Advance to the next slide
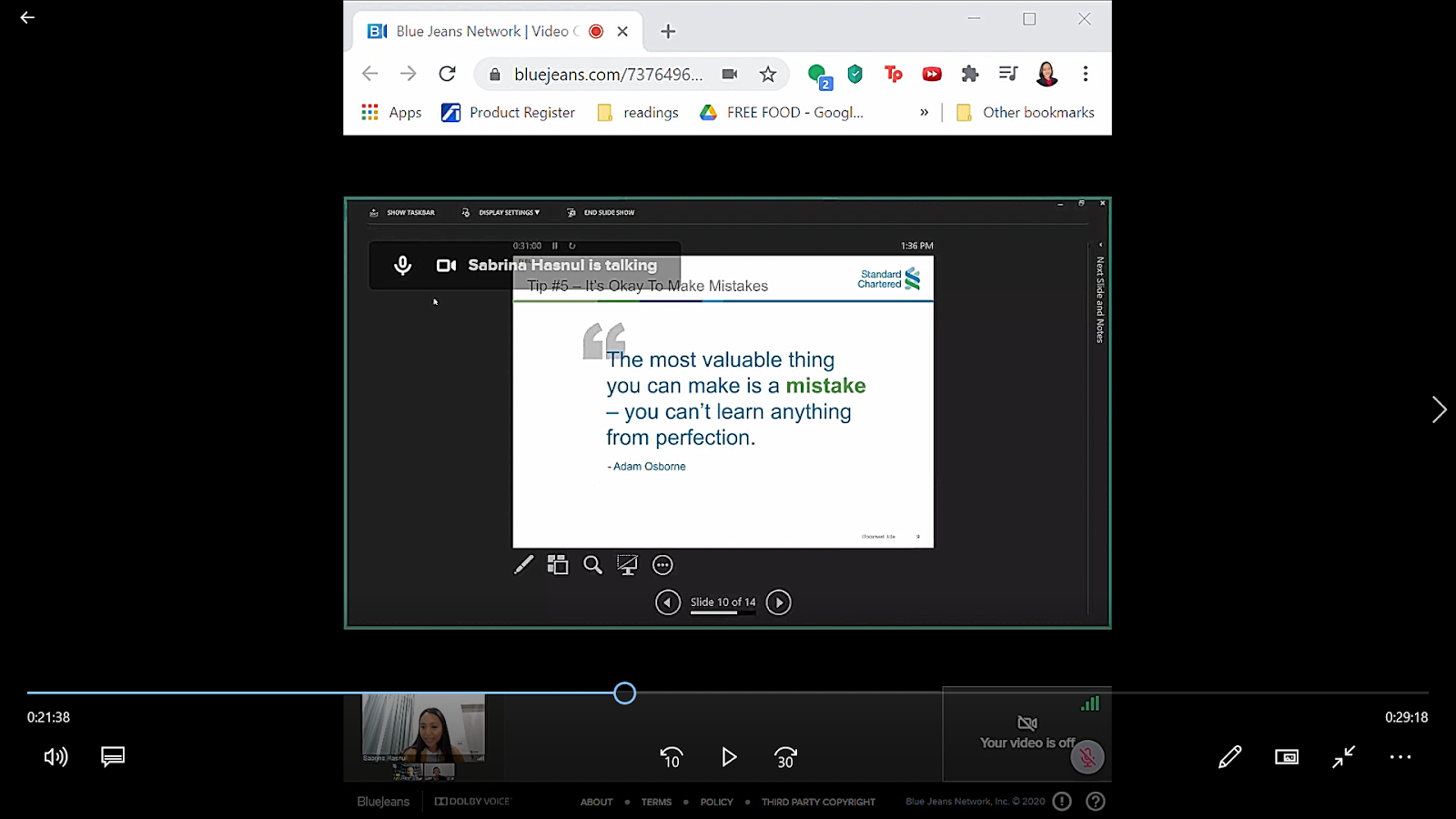 coord(779,602)
